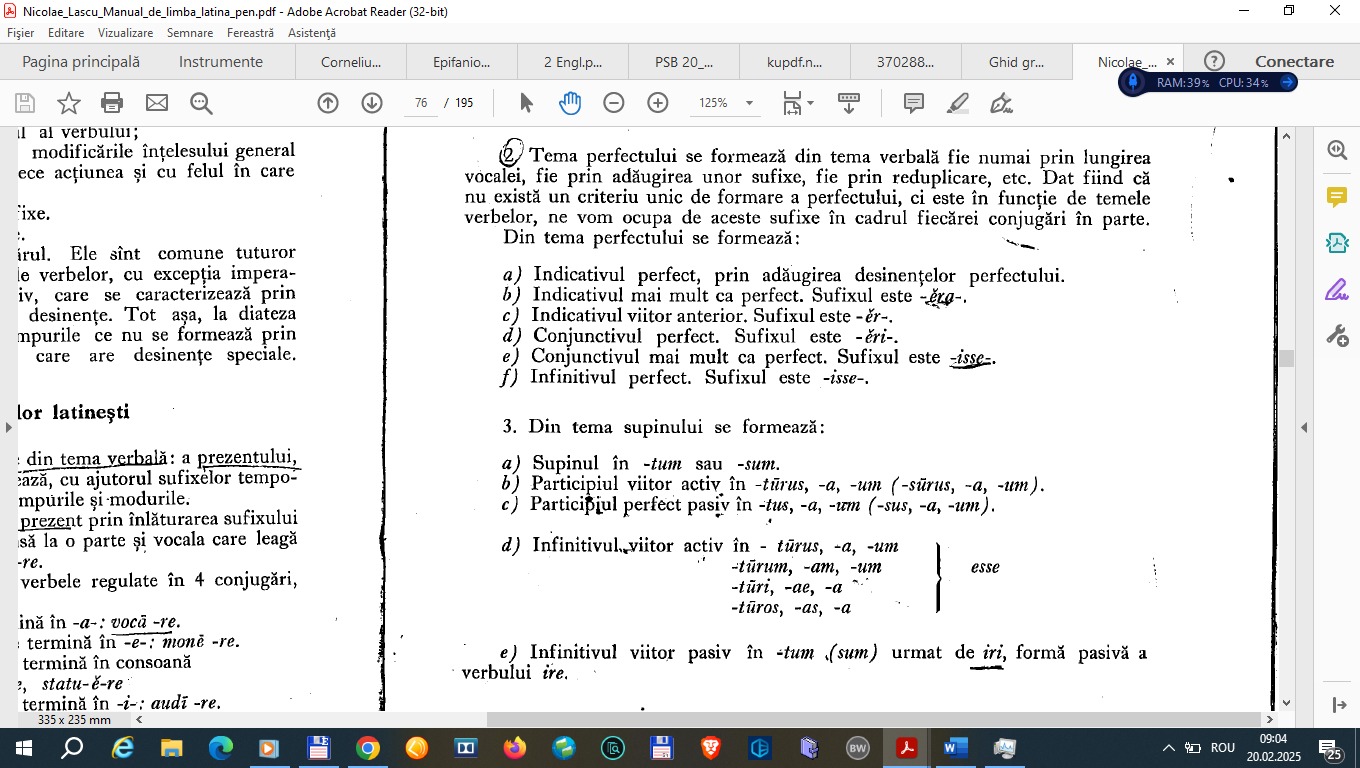Print the document with printer icon
The width and height of the screenshot is (1360, 768).
point(112,103)
